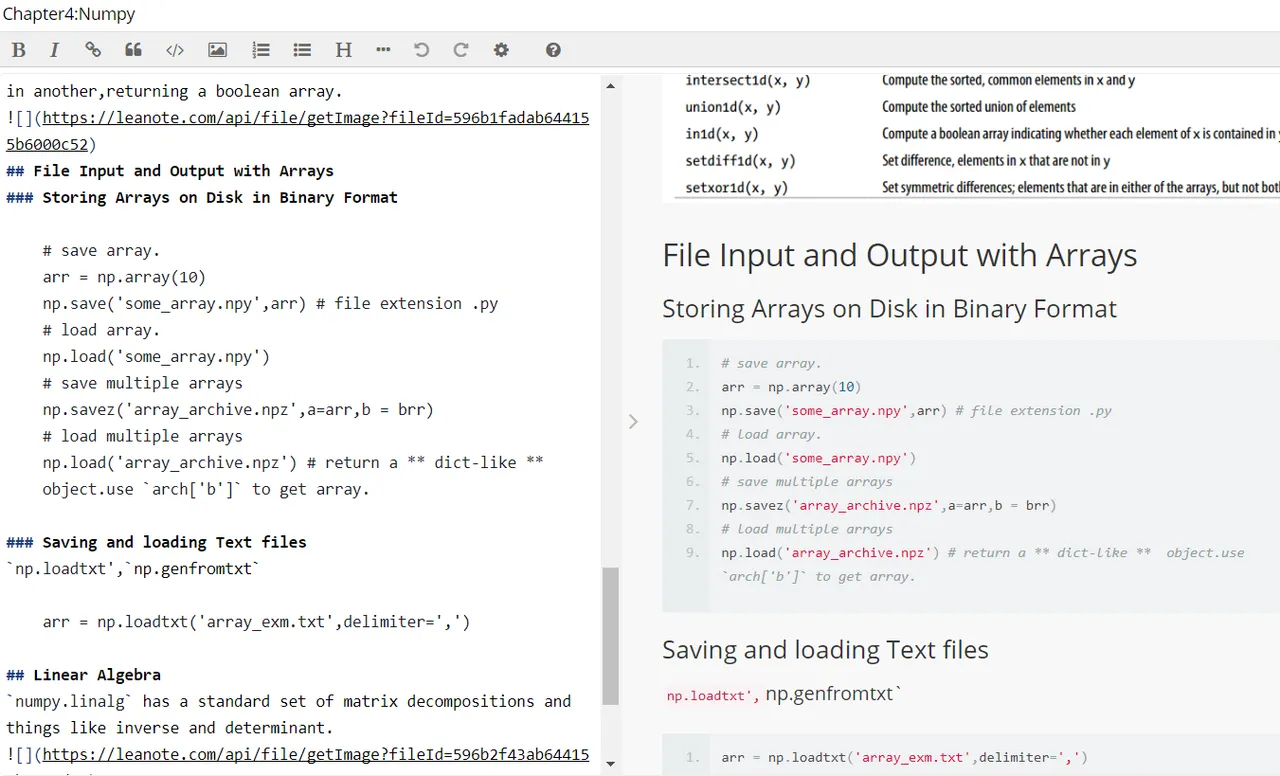Click 'in1d(x, y)' in preview table
Viewport: 1280px width, 776px height.
pyautogui.click(x=721, y=134)
